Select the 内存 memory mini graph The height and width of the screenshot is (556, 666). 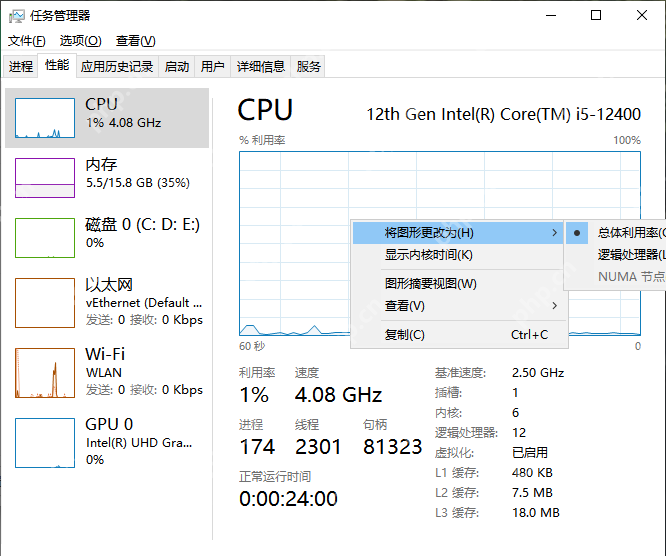click(x=45, y=178)
